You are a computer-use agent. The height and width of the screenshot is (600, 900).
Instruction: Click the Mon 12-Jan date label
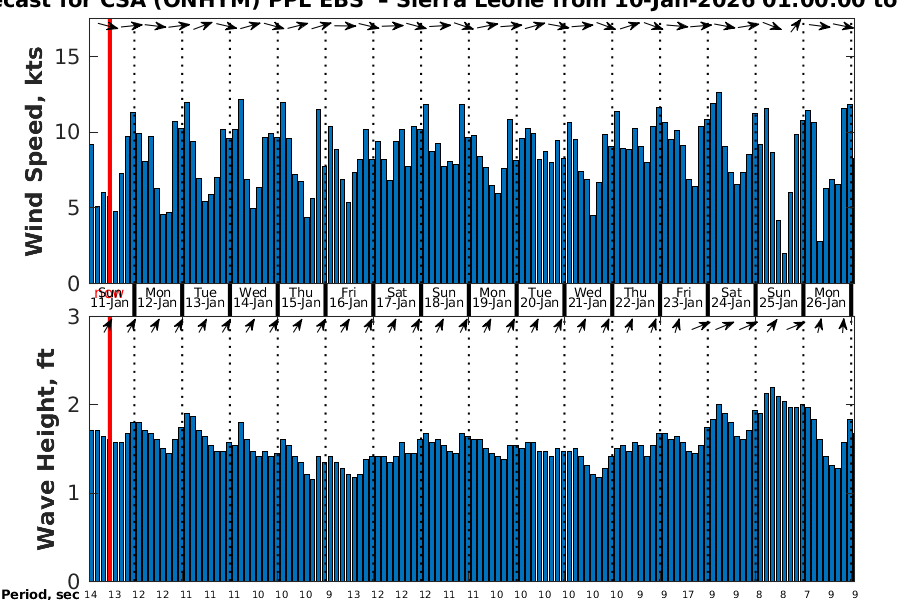click(x=157, y=297)
